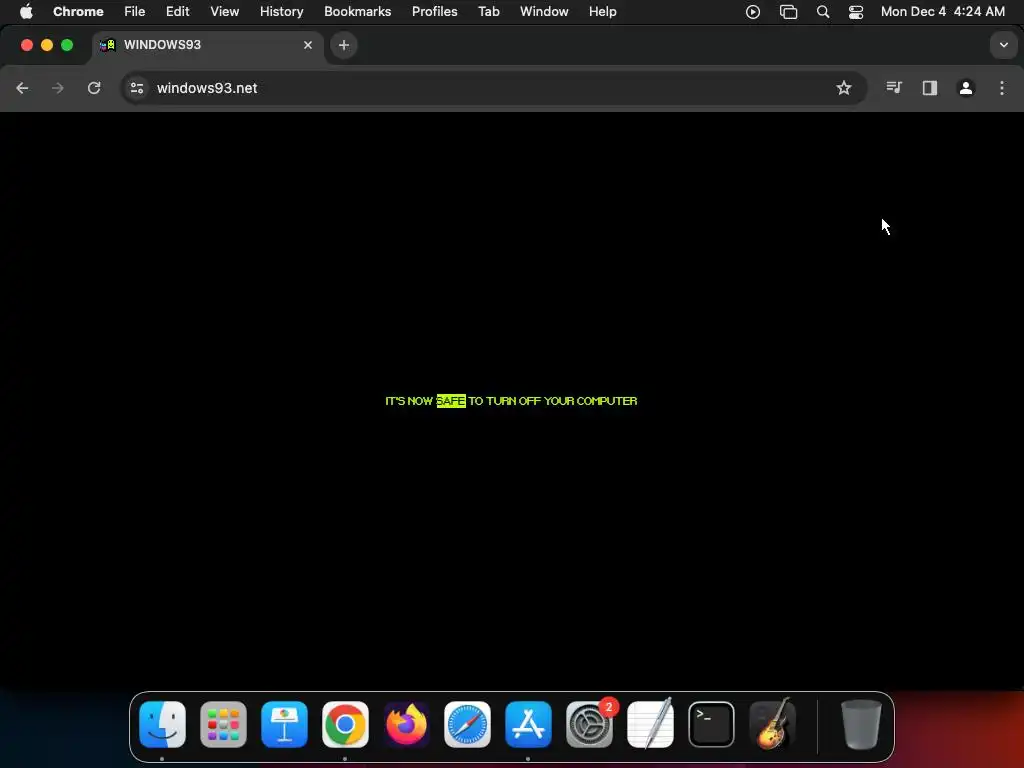The height and width of the screenshot is (768, 1024).
Task: Open Launchpad from the Dock
Action: [x=223, y=724]
